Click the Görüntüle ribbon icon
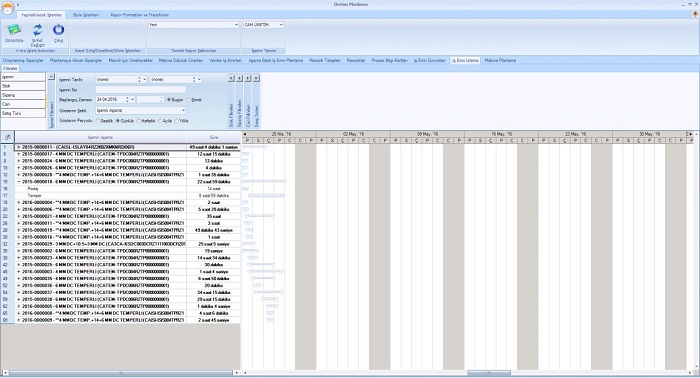 pos(14,30)
